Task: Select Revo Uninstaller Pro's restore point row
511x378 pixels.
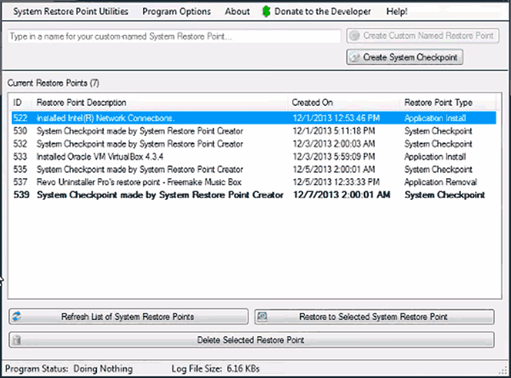Action: click(254, 182)
